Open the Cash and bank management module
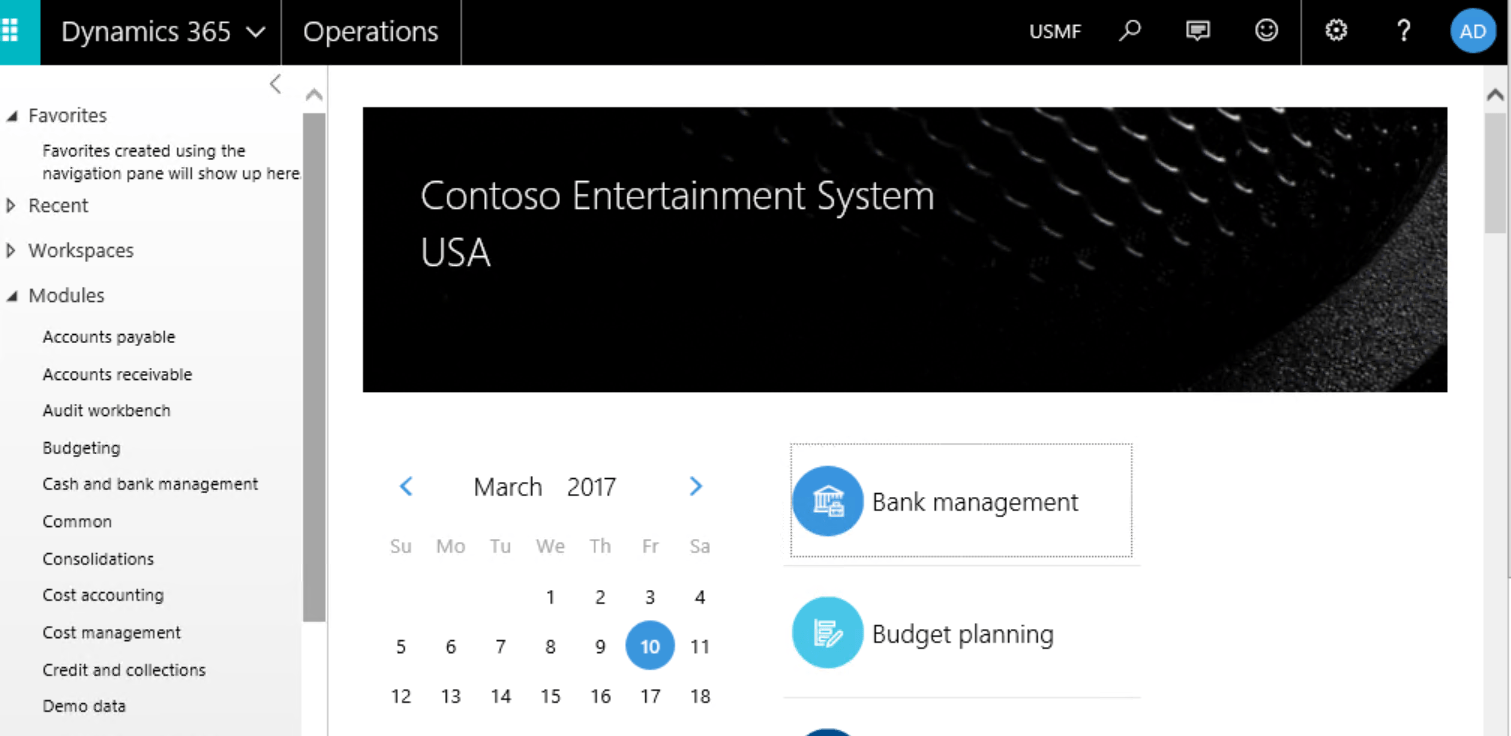Screen dimensions: 1511x736 pyautogui.click(x=150, y=483)
